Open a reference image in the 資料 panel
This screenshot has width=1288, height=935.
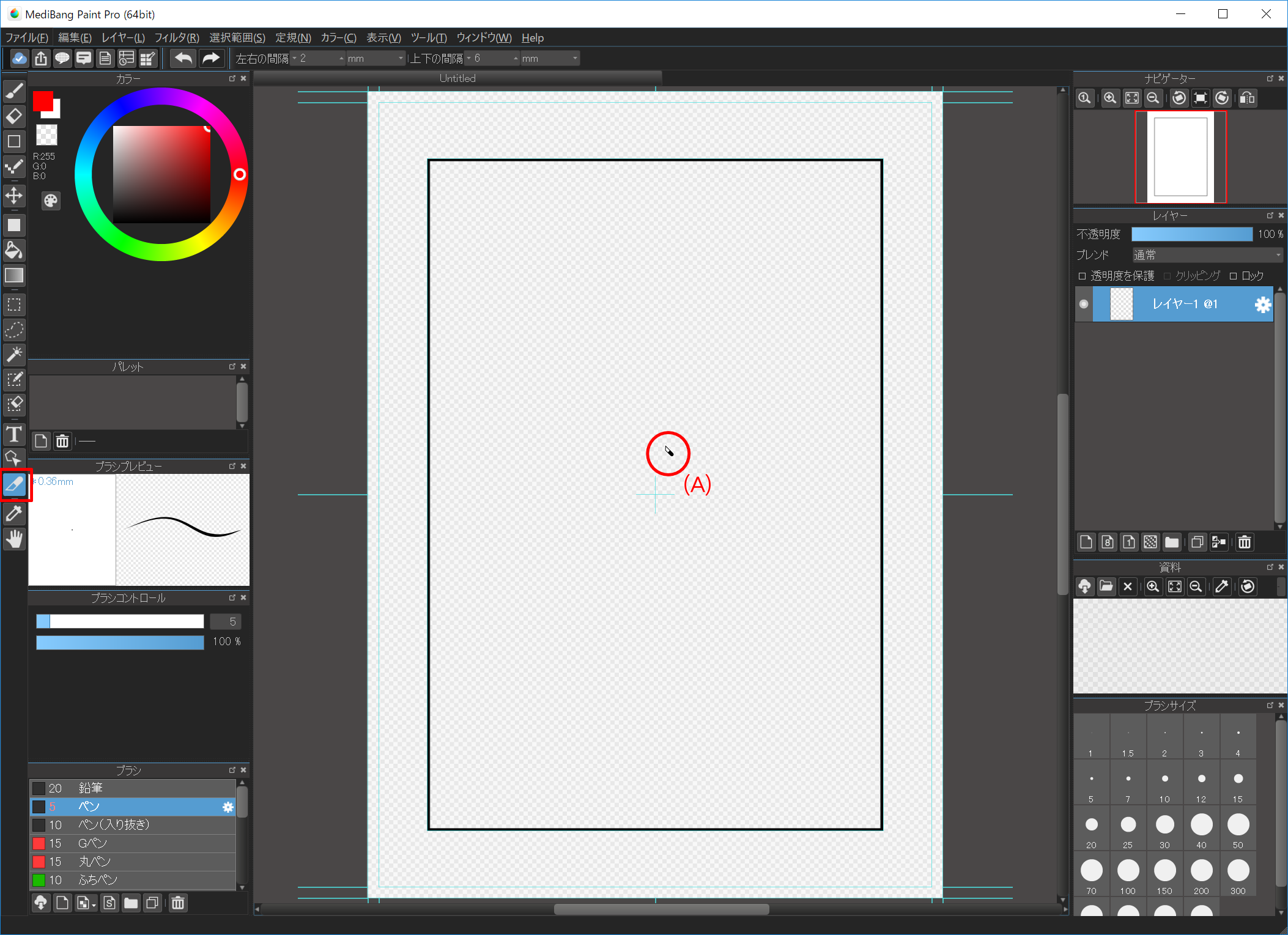(1106, 586)
